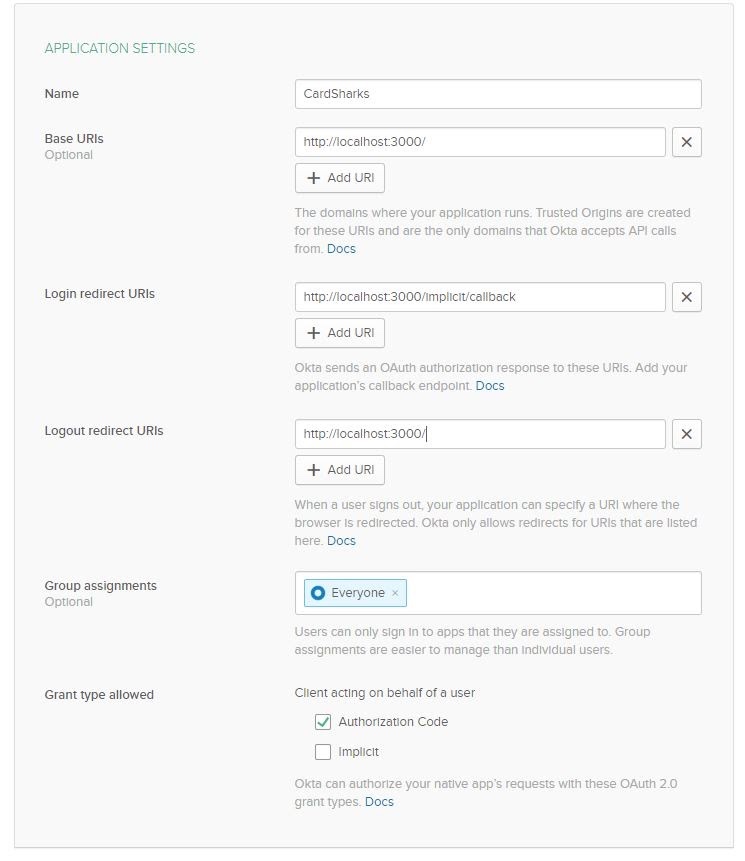Enable the Implicit grant type checkbox
Viewport: 745px width, 861px height.
tap(323, 752)
